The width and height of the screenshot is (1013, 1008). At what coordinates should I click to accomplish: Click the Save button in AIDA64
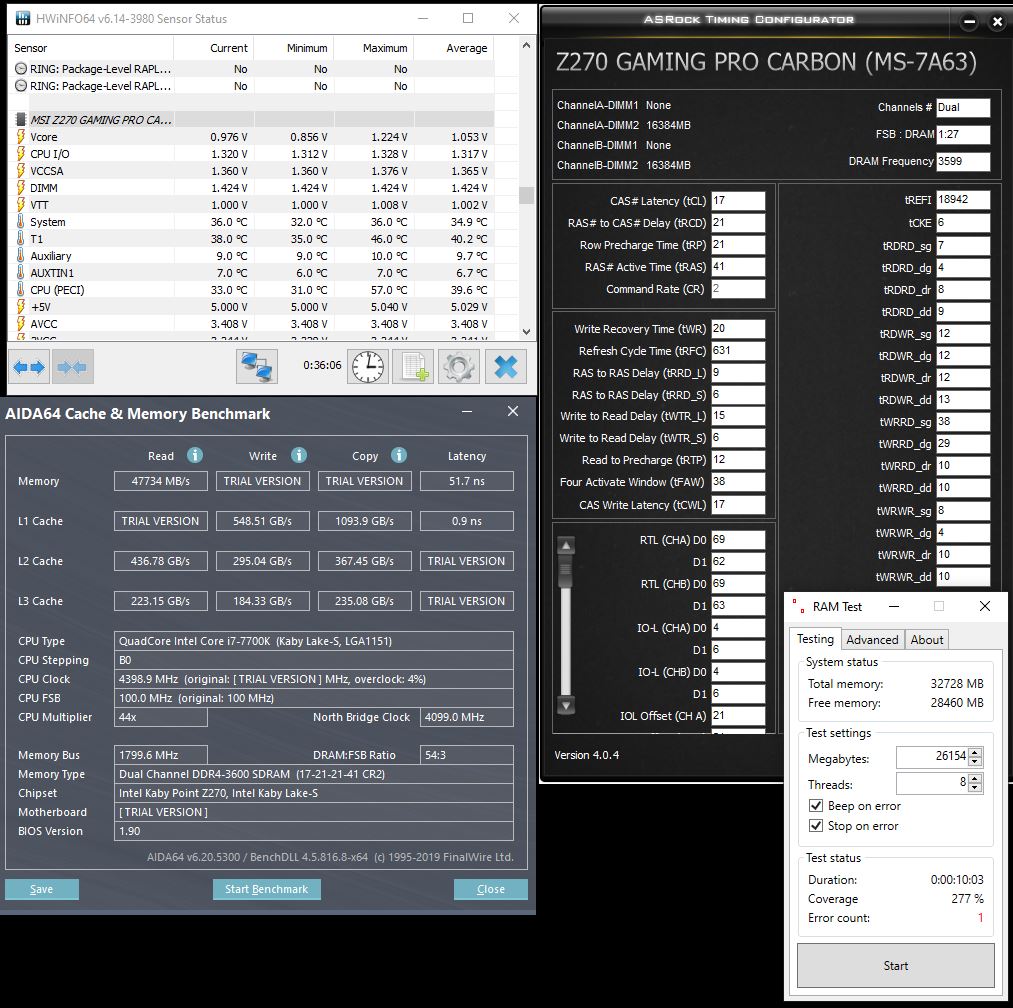[42, 889]
